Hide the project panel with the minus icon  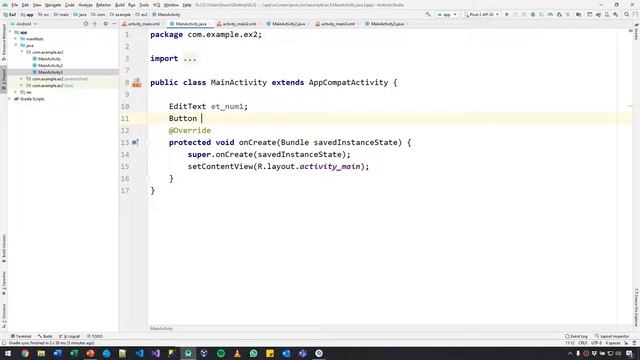pos(114,24)
